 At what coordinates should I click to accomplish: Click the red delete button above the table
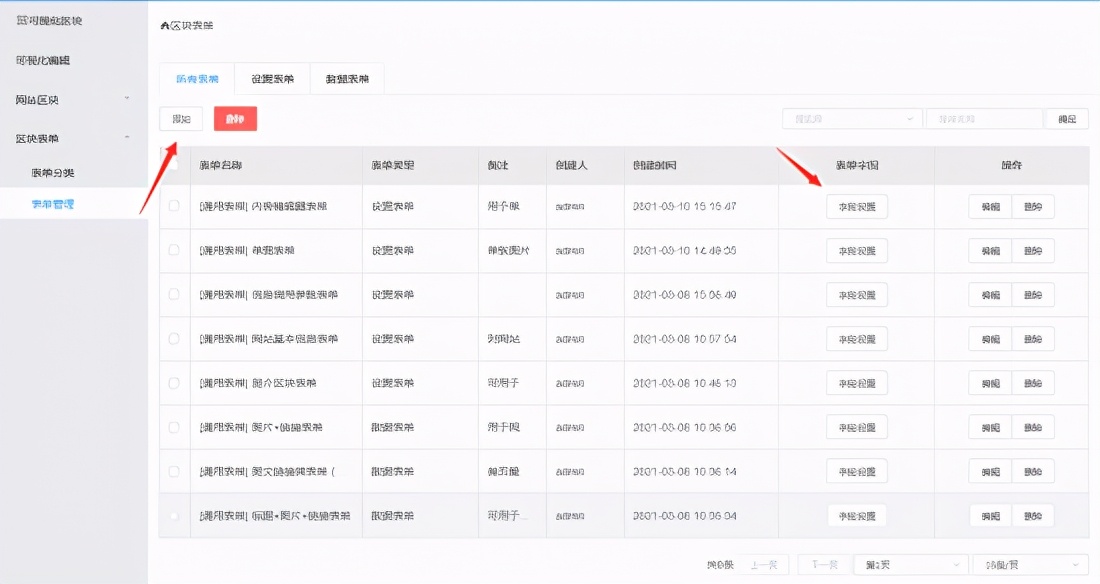[x=236, y=118]
